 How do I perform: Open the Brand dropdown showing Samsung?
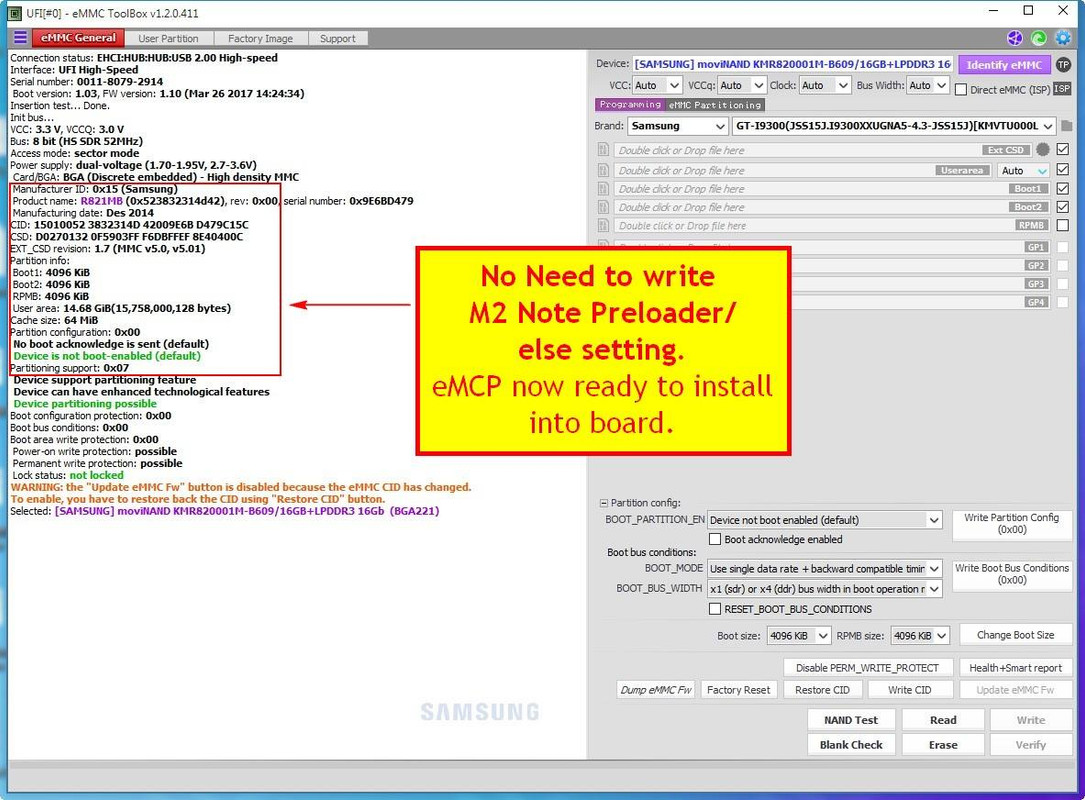point(677,126)
